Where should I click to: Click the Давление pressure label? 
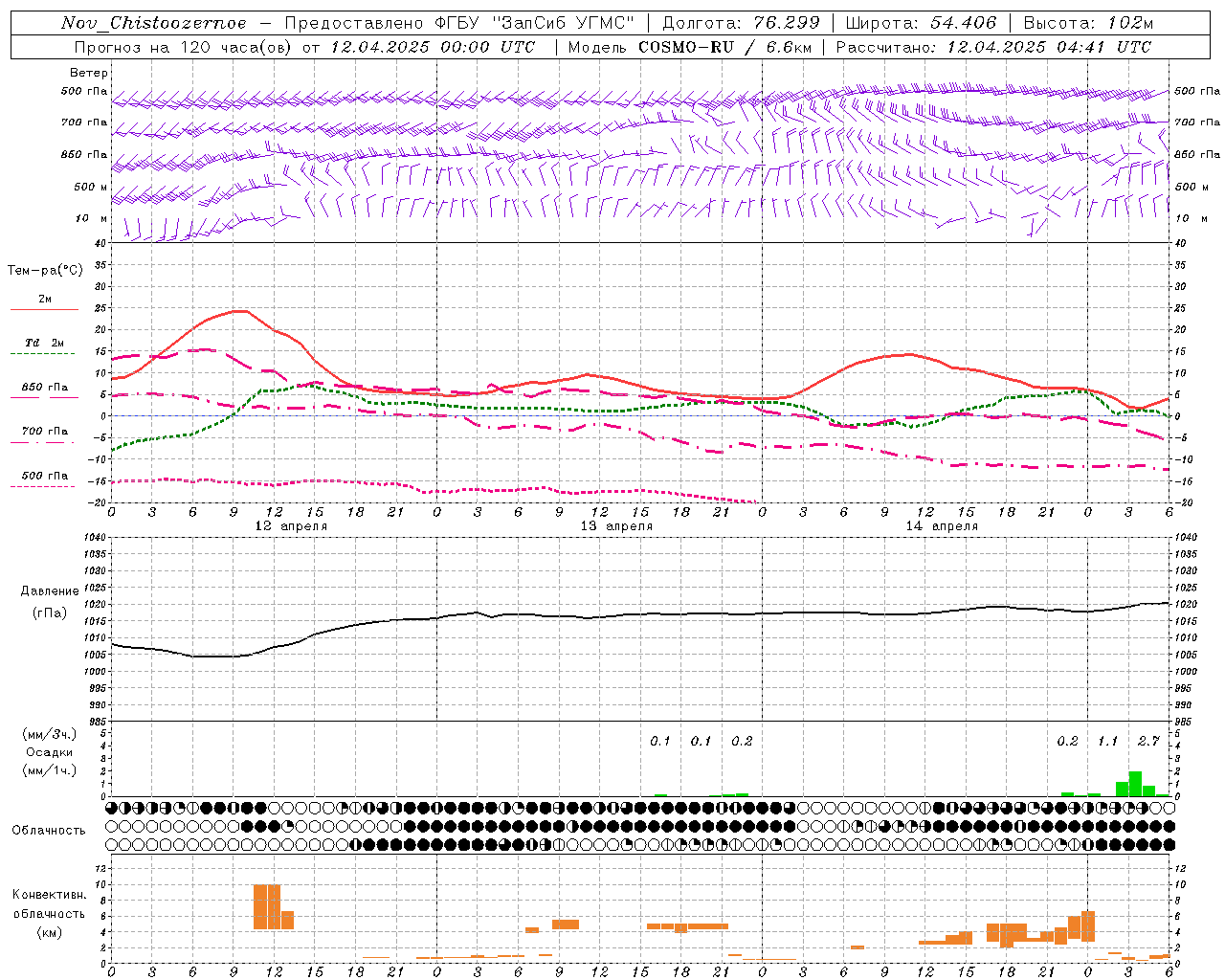coord(50,591)
